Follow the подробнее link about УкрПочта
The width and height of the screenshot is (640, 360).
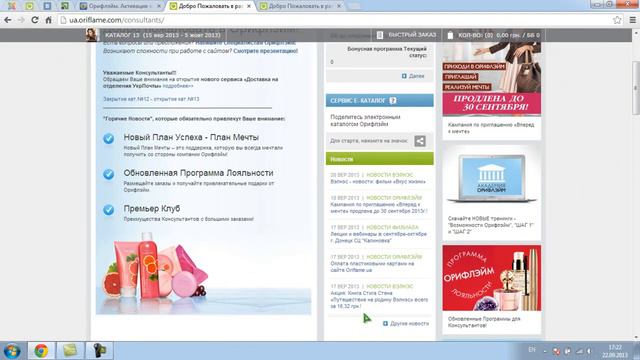(x=178, y=86)
